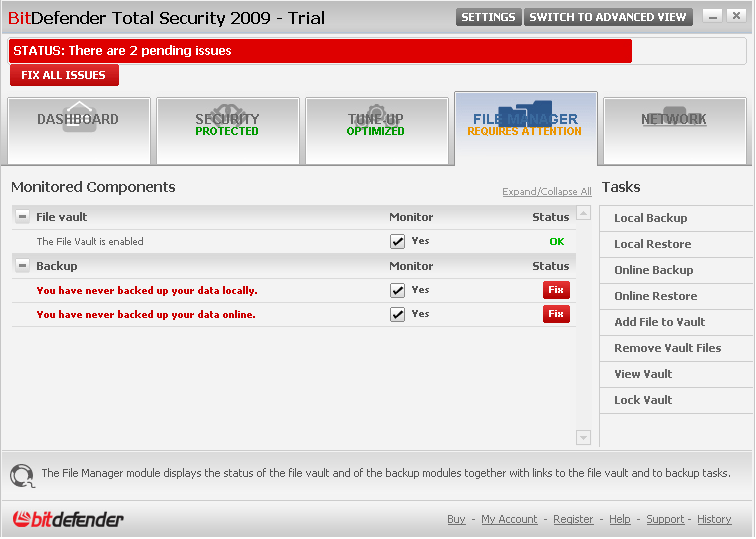This screenshot has height=539, width=756.
Task: Collapse the File vault section
Action: point(22,216)
